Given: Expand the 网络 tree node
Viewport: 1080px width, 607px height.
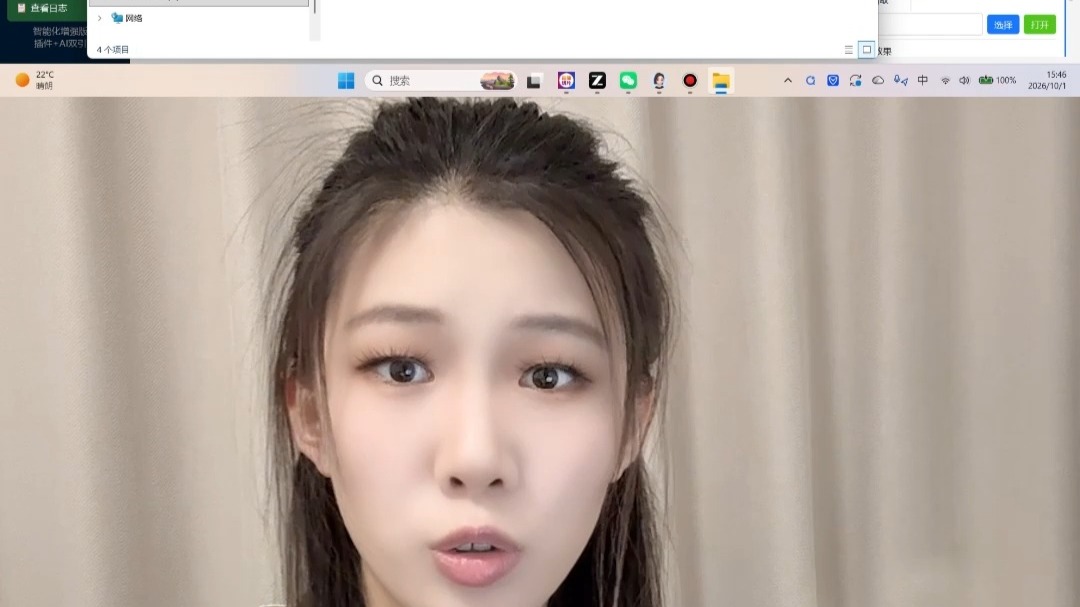Looking at the screenshot, I should click(x=100, y=19).
